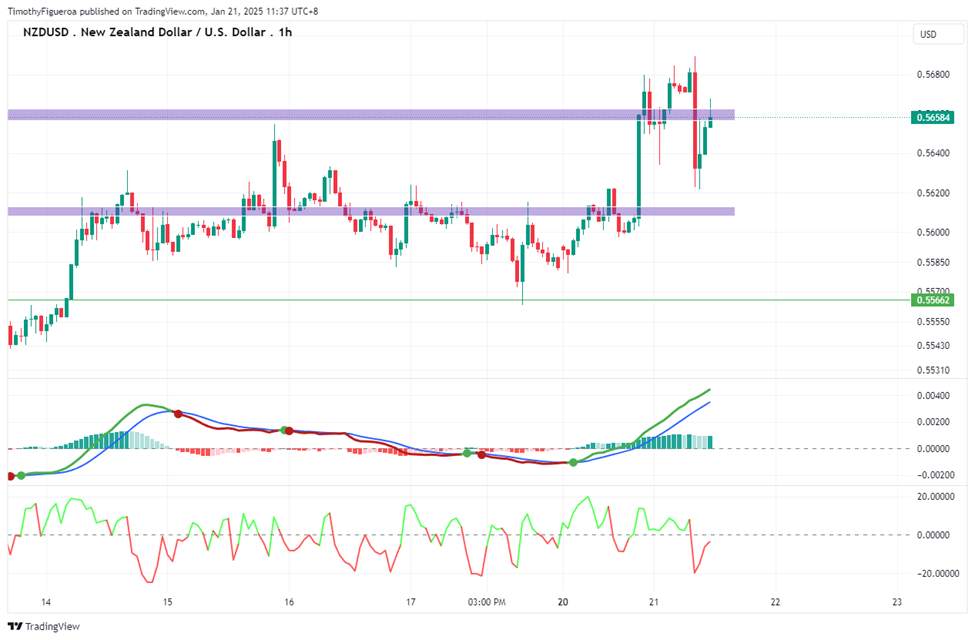Click the 0.55662 green line price label
Image resolution: width=975 pixels, height=640 pixels.
(932, 300)
